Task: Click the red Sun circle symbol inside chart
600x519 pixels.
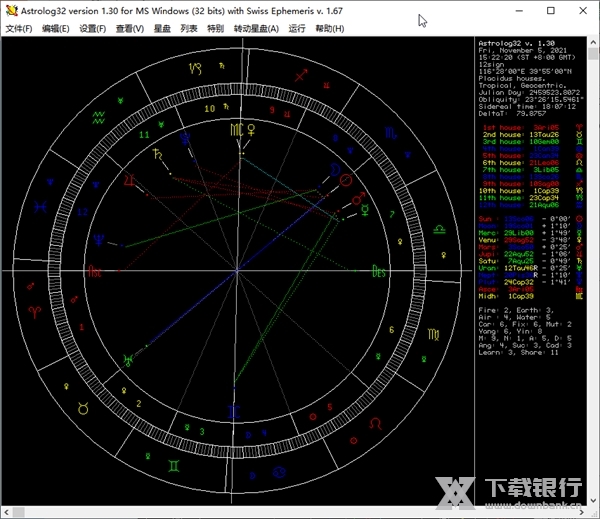Action: coord(346,180)
